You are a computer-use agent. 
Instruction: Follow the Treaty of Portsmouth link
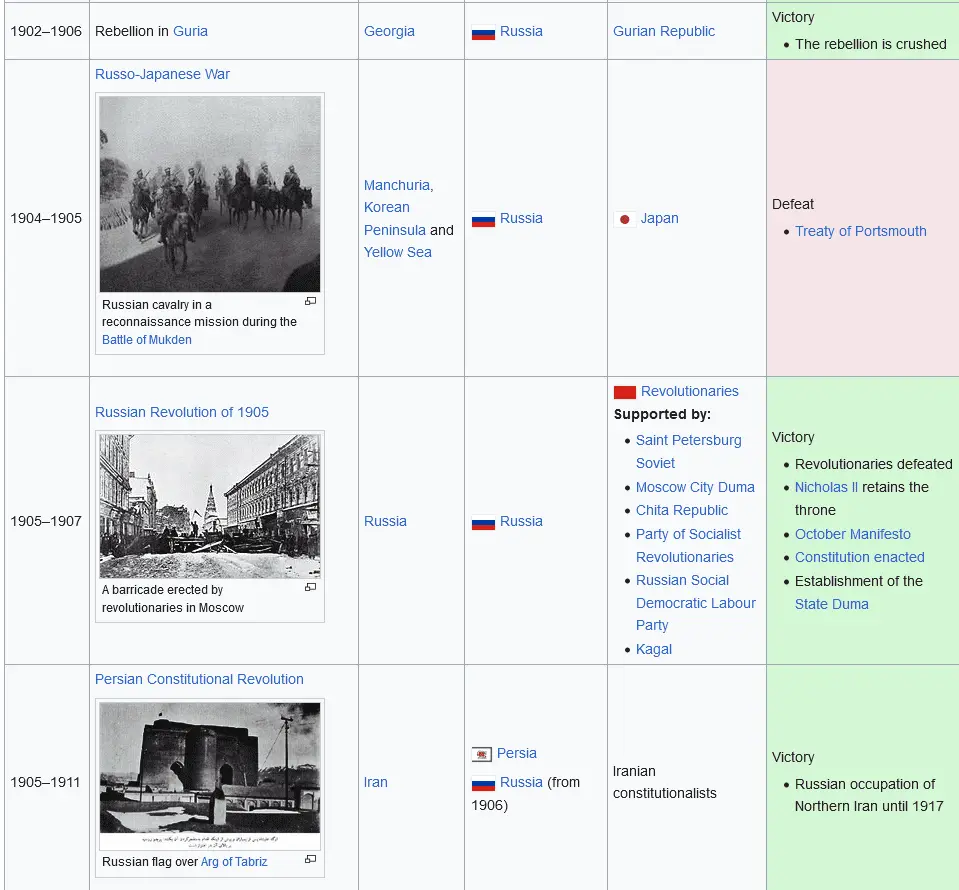tap(860, 231)
